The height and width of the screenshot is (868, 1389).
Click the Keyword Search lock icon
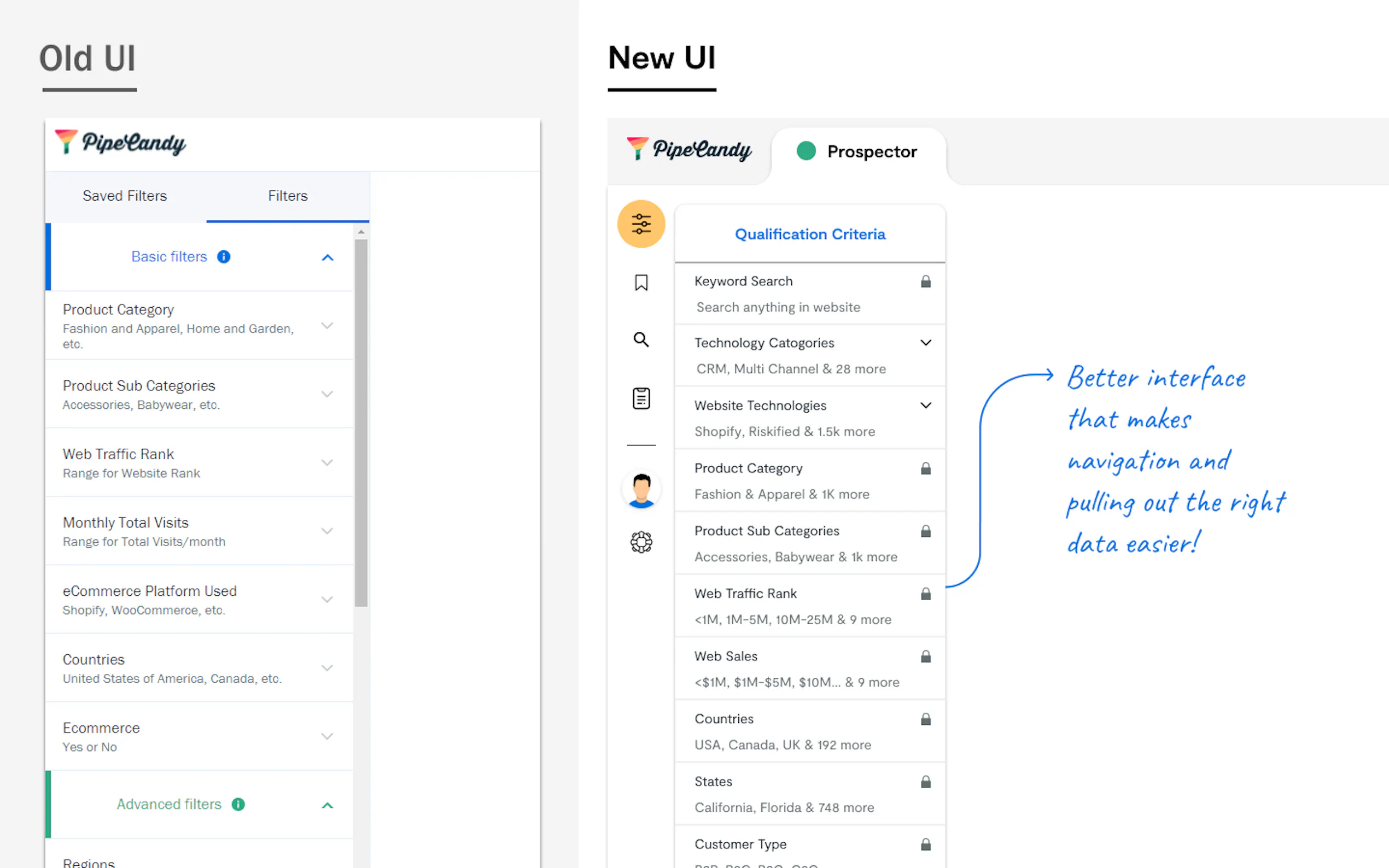pos(925,281)
